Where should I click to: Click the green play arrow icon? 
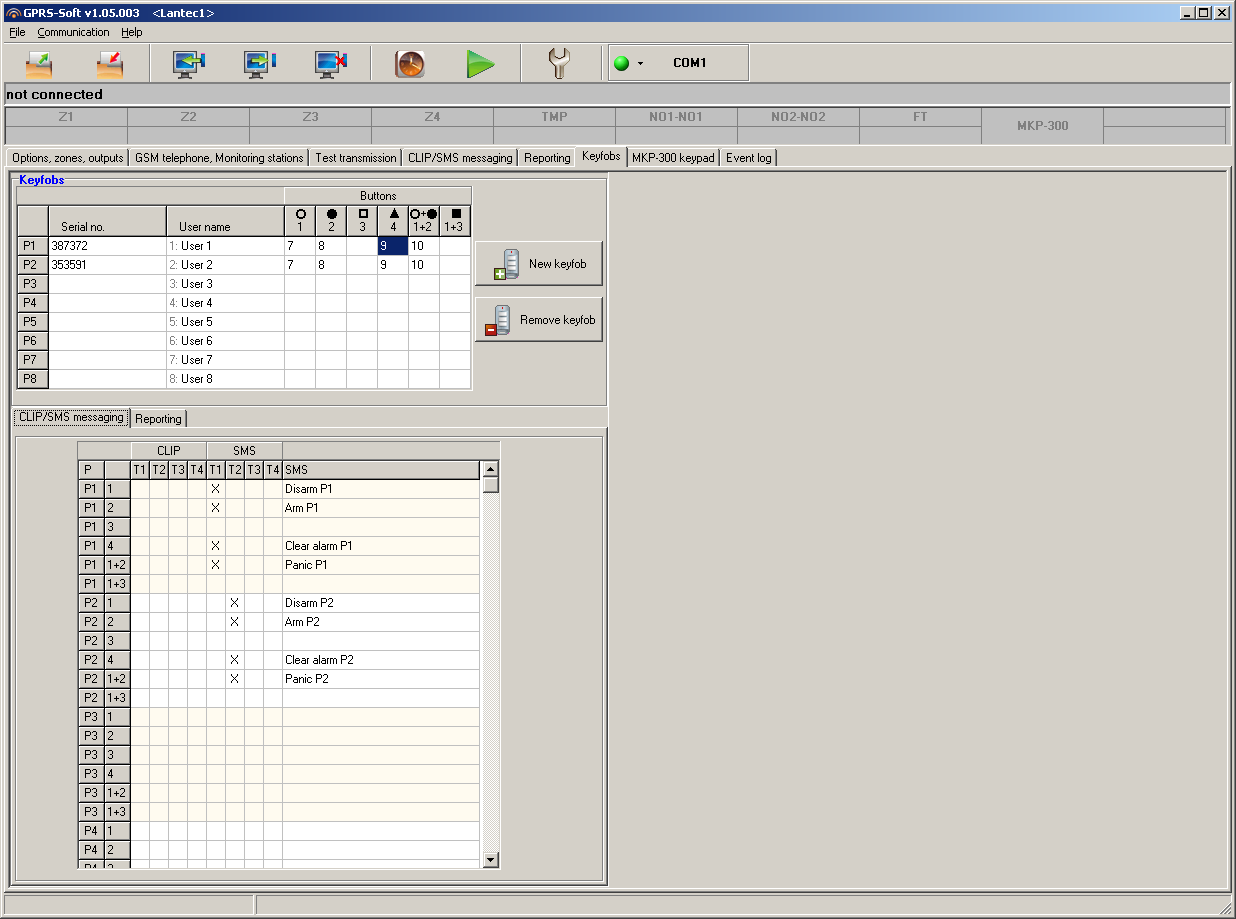[x=481, y=63]
